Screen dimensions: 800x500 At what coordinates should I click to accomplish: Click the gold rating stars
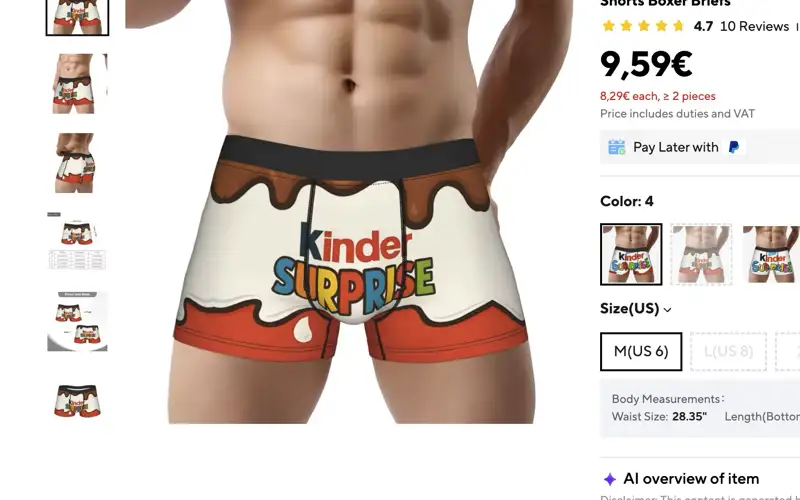point(643,26)
